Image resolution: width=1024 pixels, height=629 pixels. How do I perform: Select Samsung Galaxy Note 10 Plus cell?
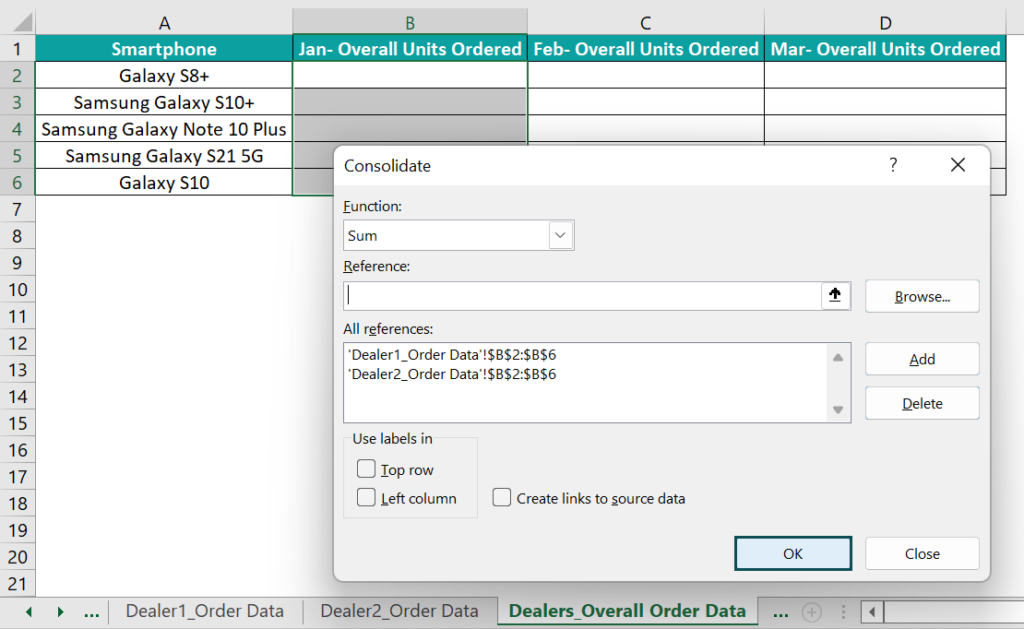[164, 129]
